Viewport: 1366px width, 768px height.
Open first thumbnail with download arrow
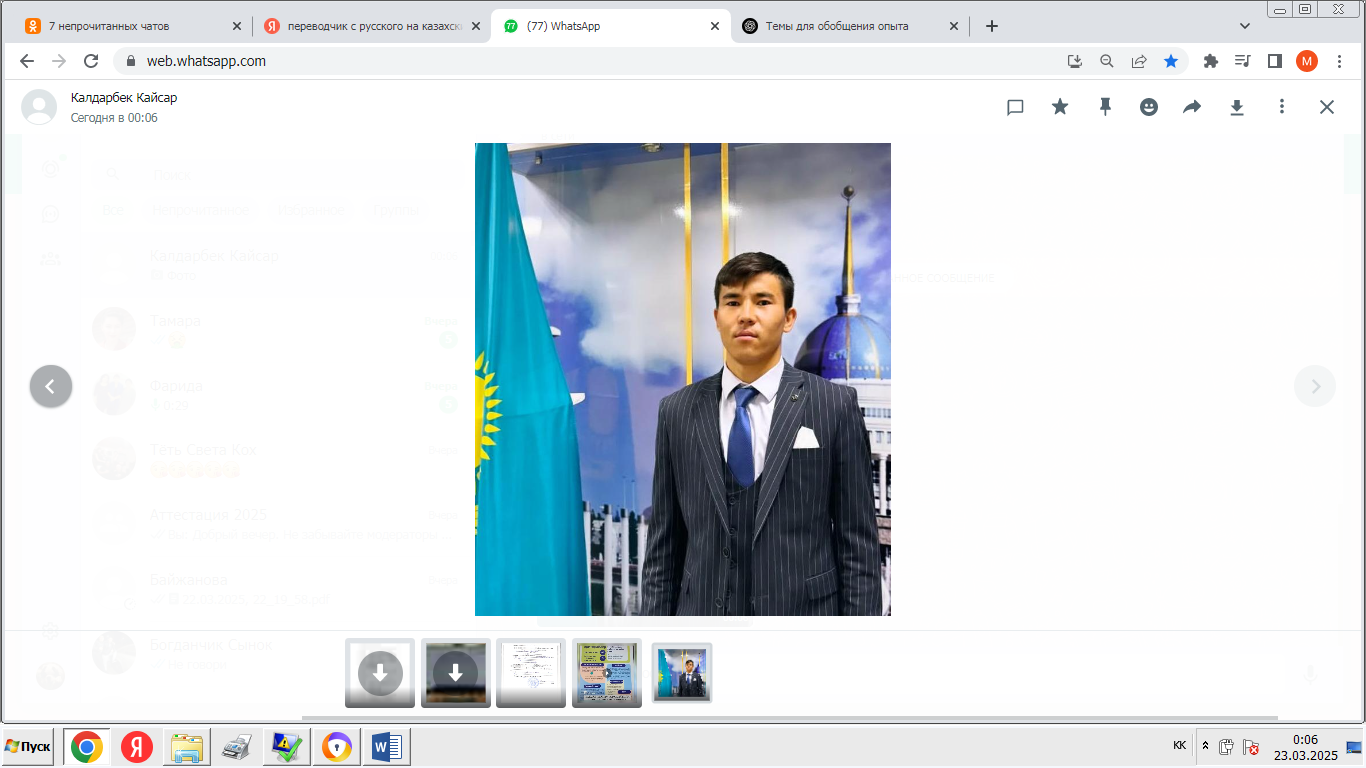(380, 673)
